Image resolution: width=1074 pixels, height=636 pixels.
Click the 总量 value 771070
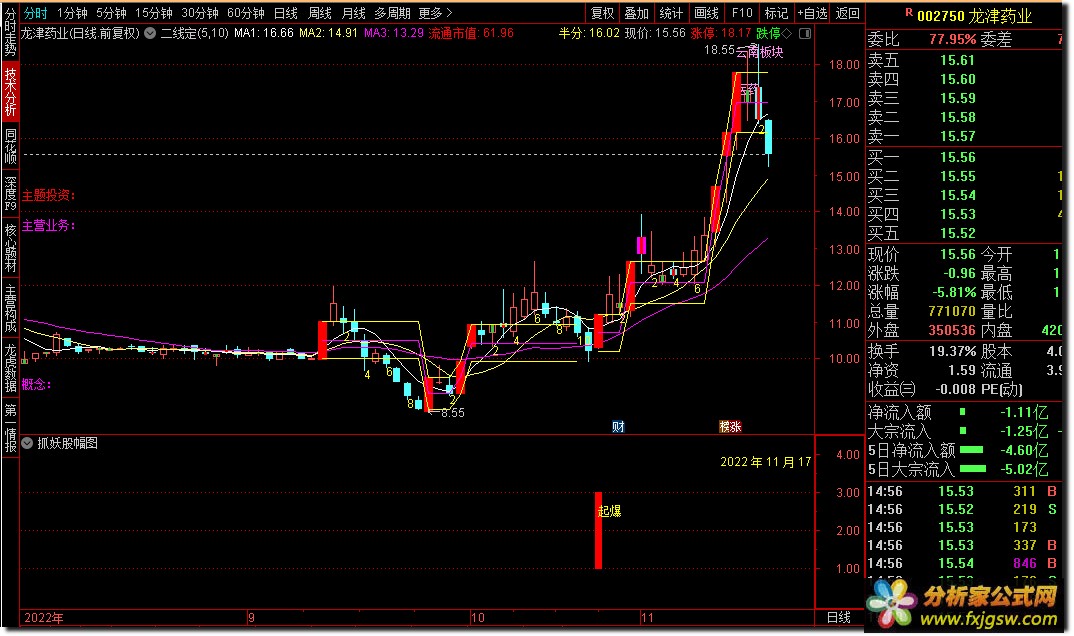(952, 311)
